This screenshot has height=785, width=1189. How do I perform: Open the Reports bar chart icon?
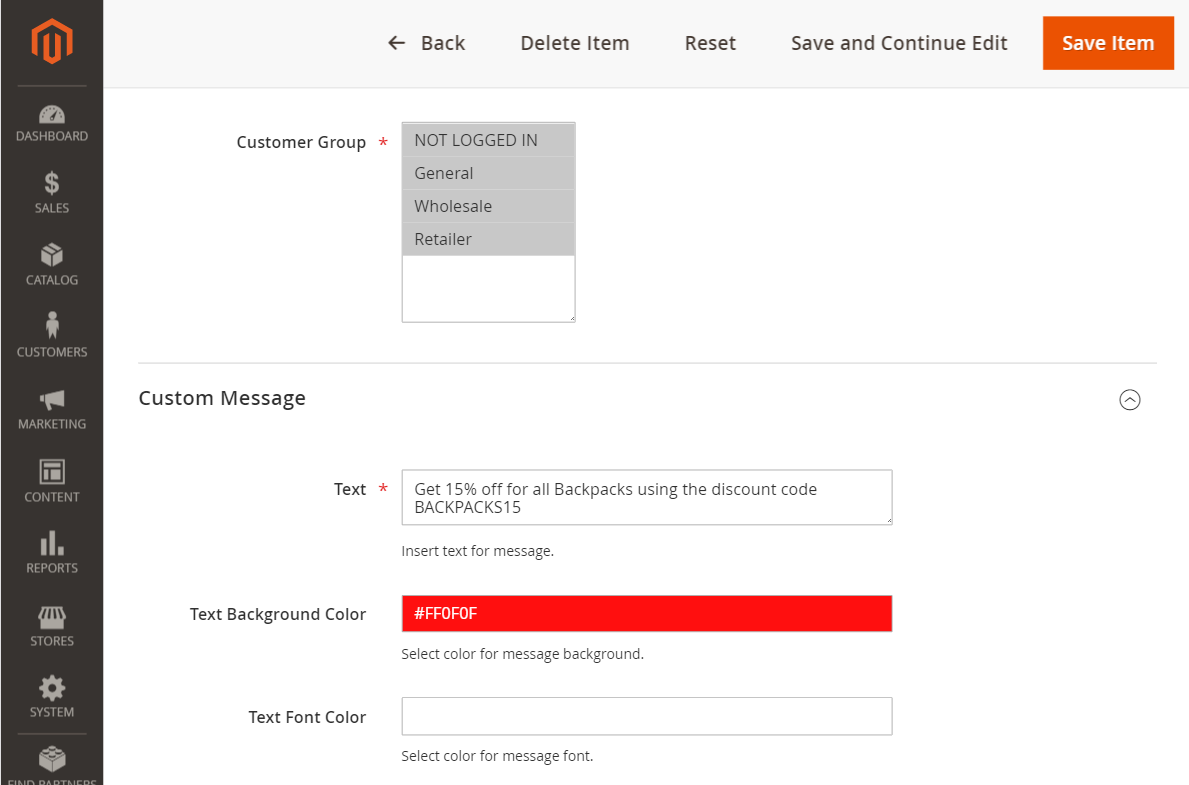tap(51, 553)
